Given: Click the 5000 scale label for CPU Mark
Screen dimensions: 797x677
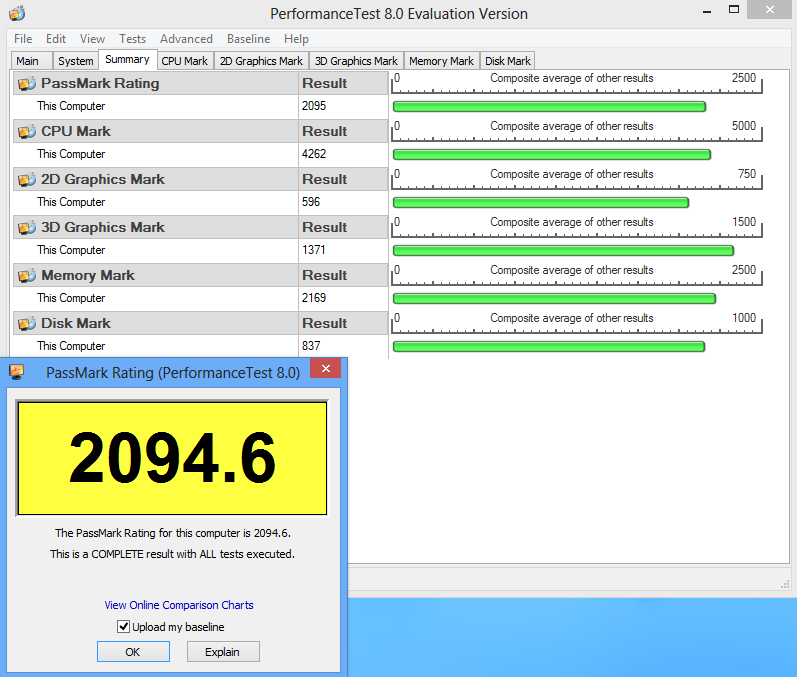Looking at the screenshot, I should (744, 126).
